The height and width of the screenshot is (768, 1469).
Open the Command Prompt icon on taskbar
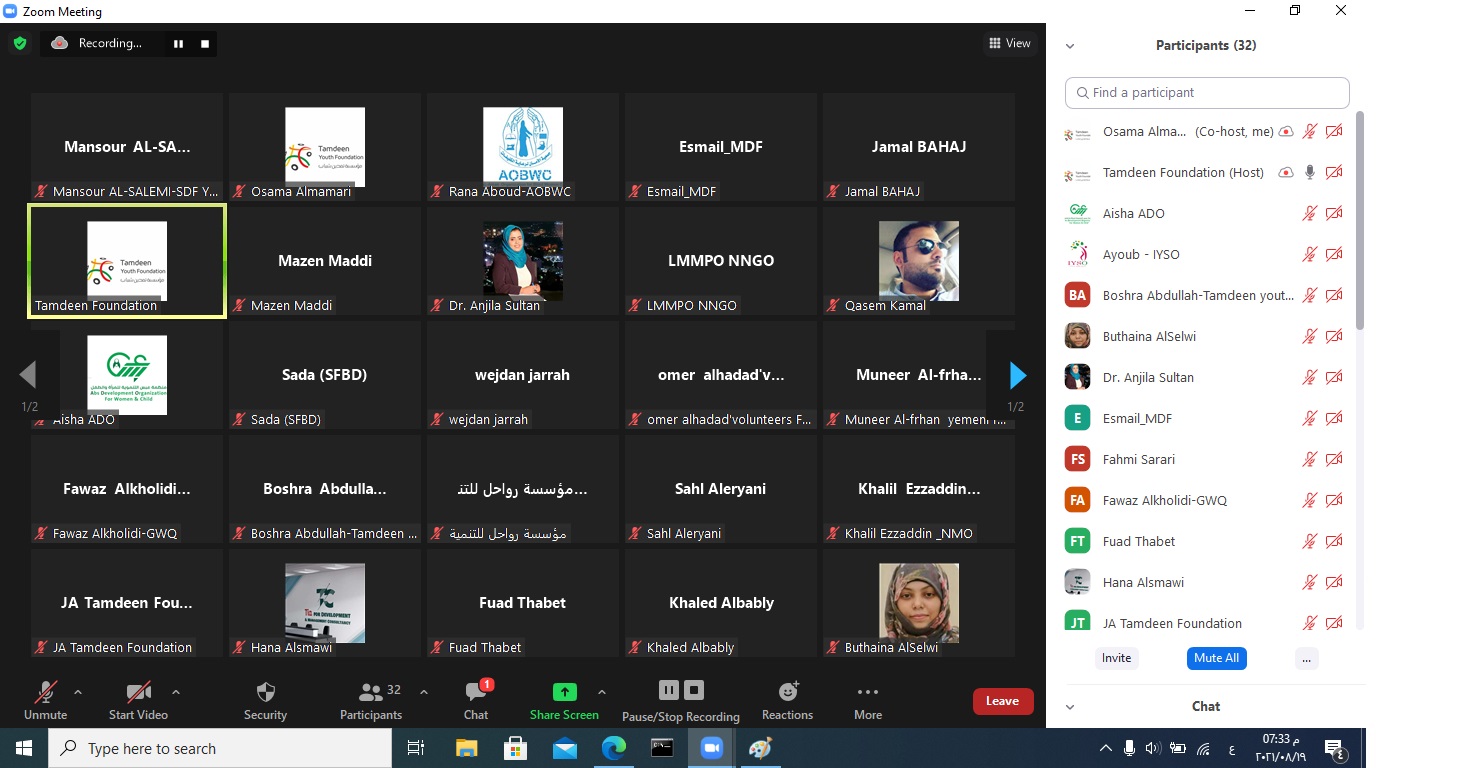point(662,748)
